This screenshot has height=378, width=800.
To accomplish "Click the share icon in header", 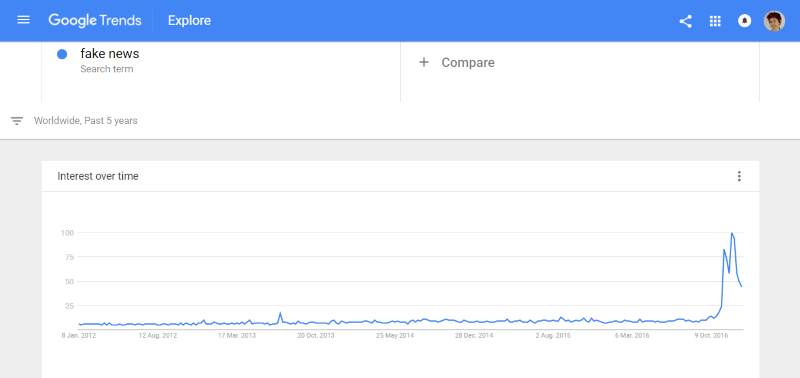I will 685,21.
